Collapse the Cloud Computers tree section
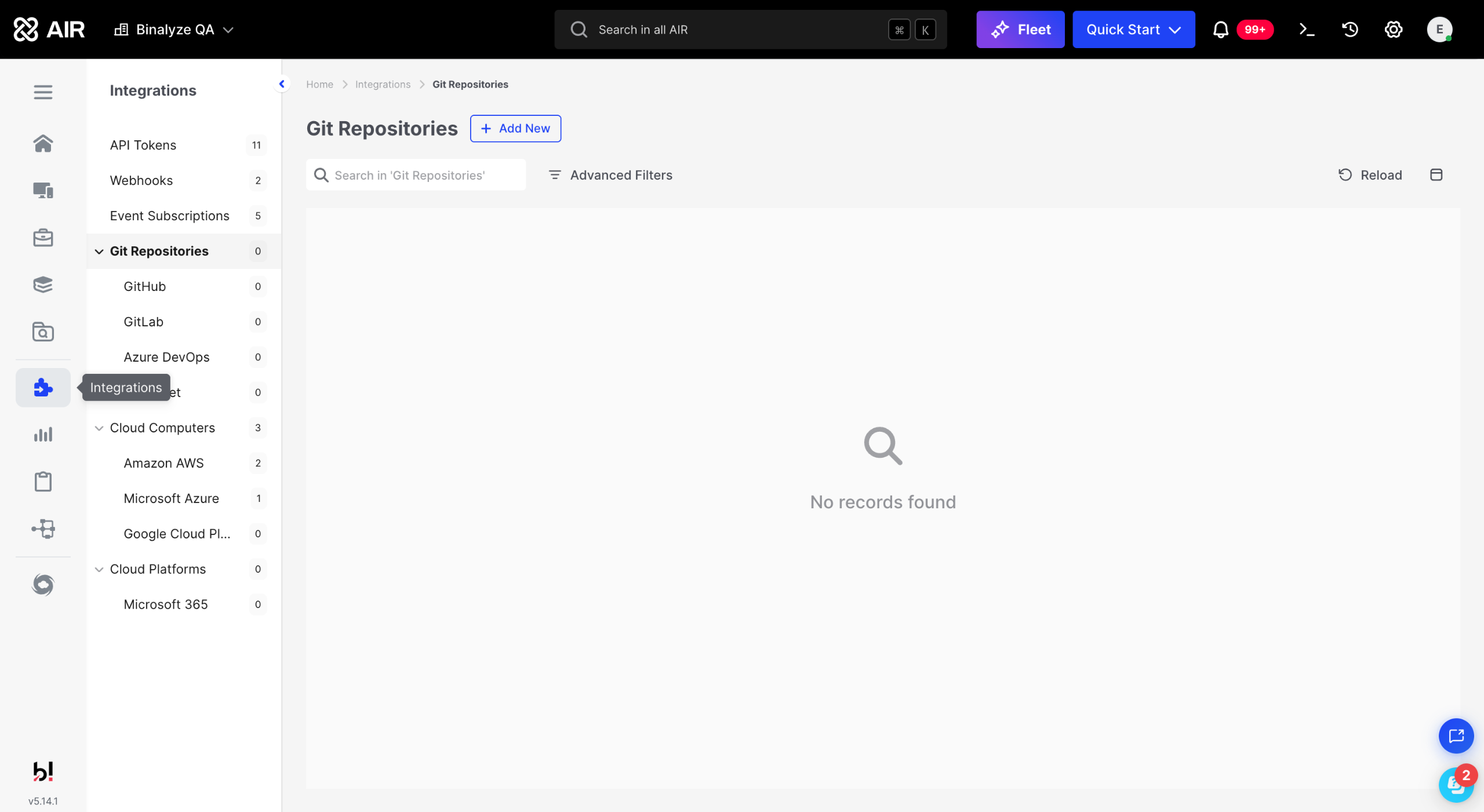The height and width of the screenshot is (812, 1484). (x=99, y=428)
